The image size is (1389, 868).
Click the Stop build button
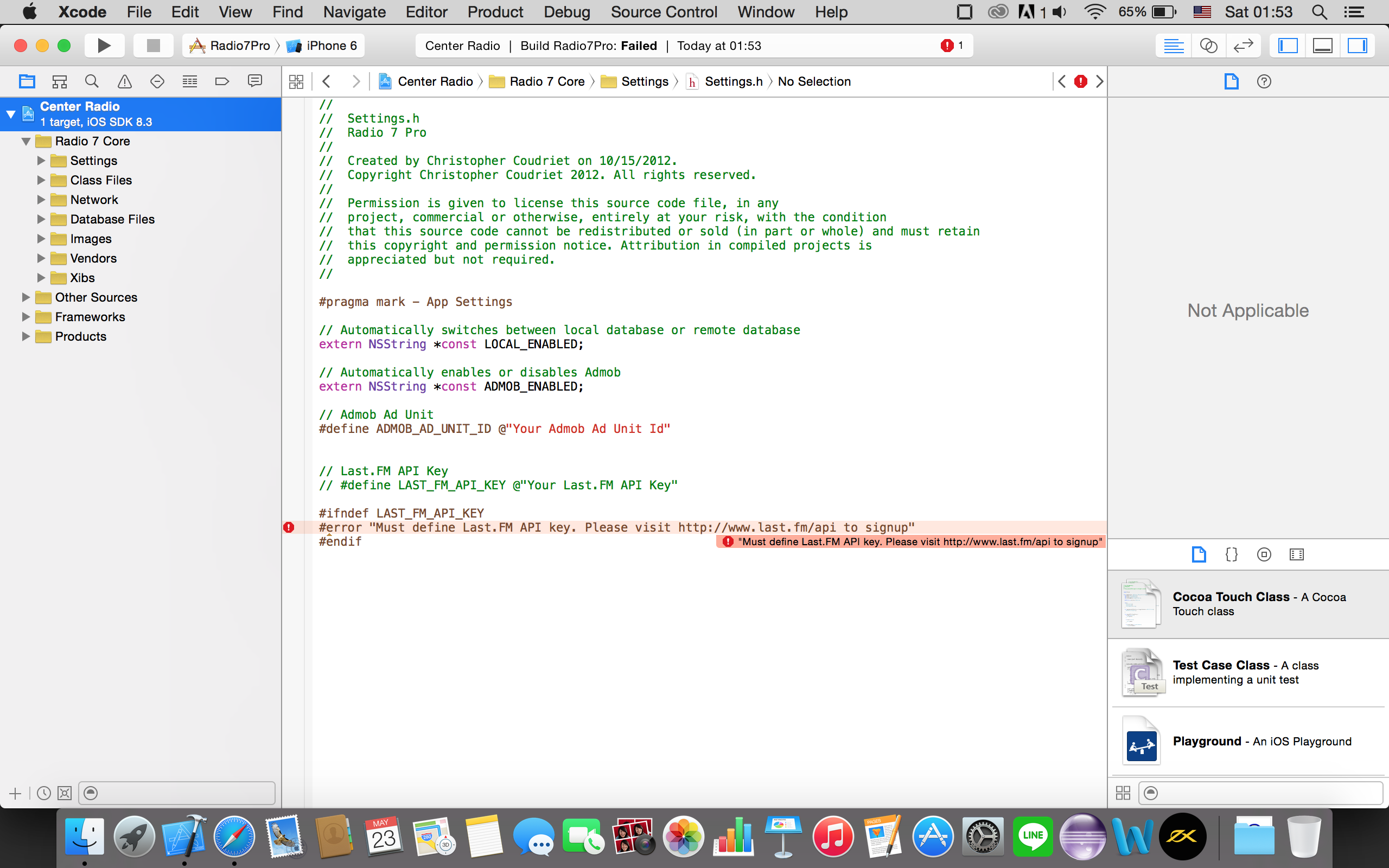coord(153,46)
